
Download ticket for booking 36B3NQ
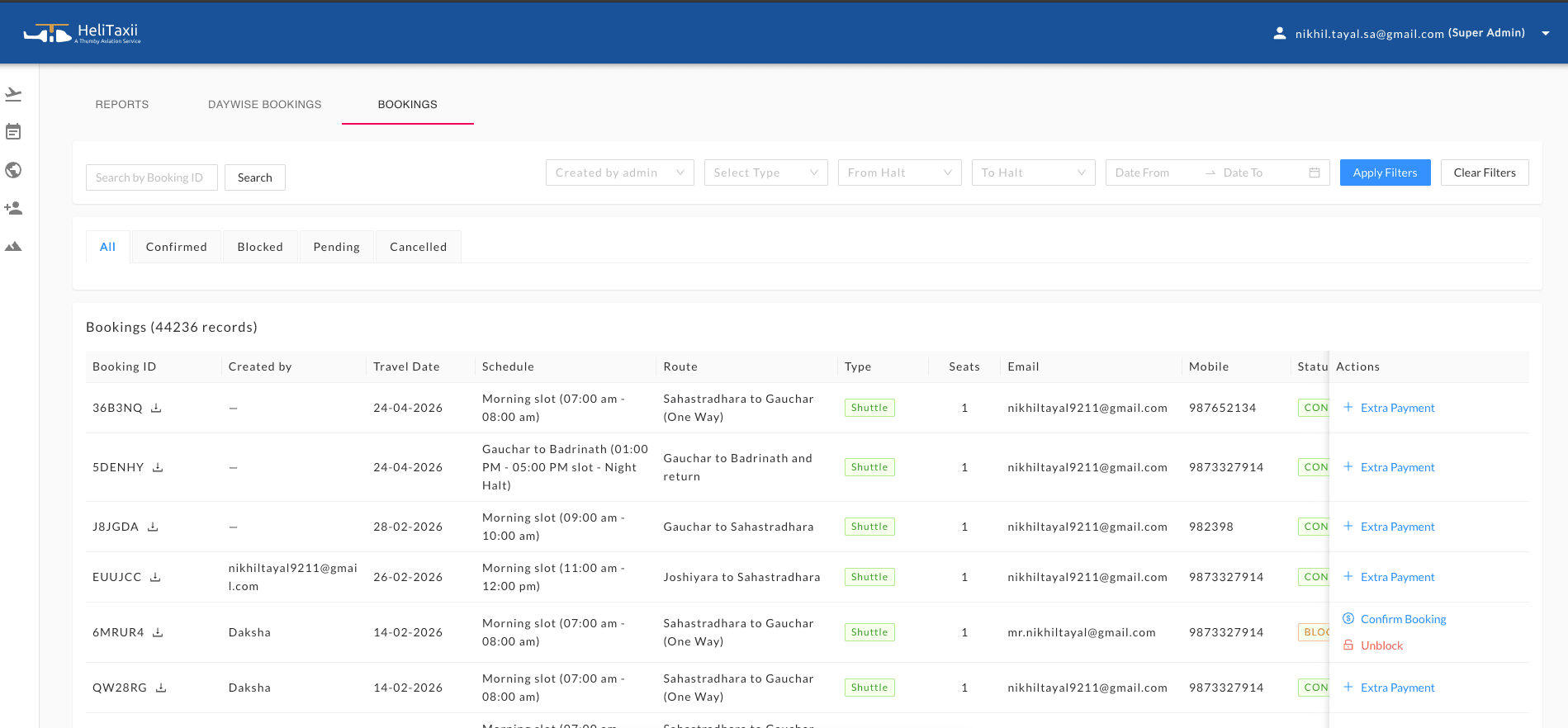(156, 408)
